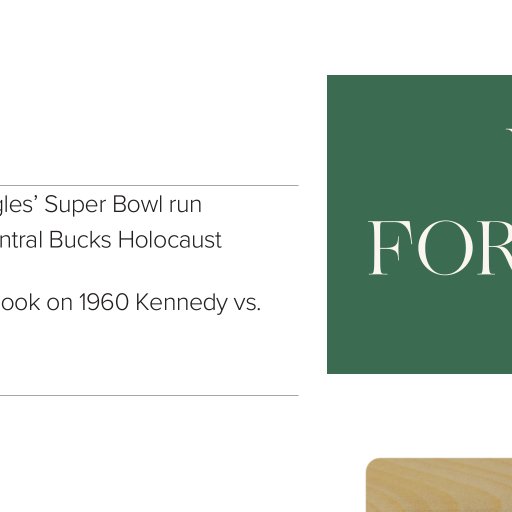Click the empty green area under FOR
Image resolution: width=512 pixels, height=512 pixels.
419,327
